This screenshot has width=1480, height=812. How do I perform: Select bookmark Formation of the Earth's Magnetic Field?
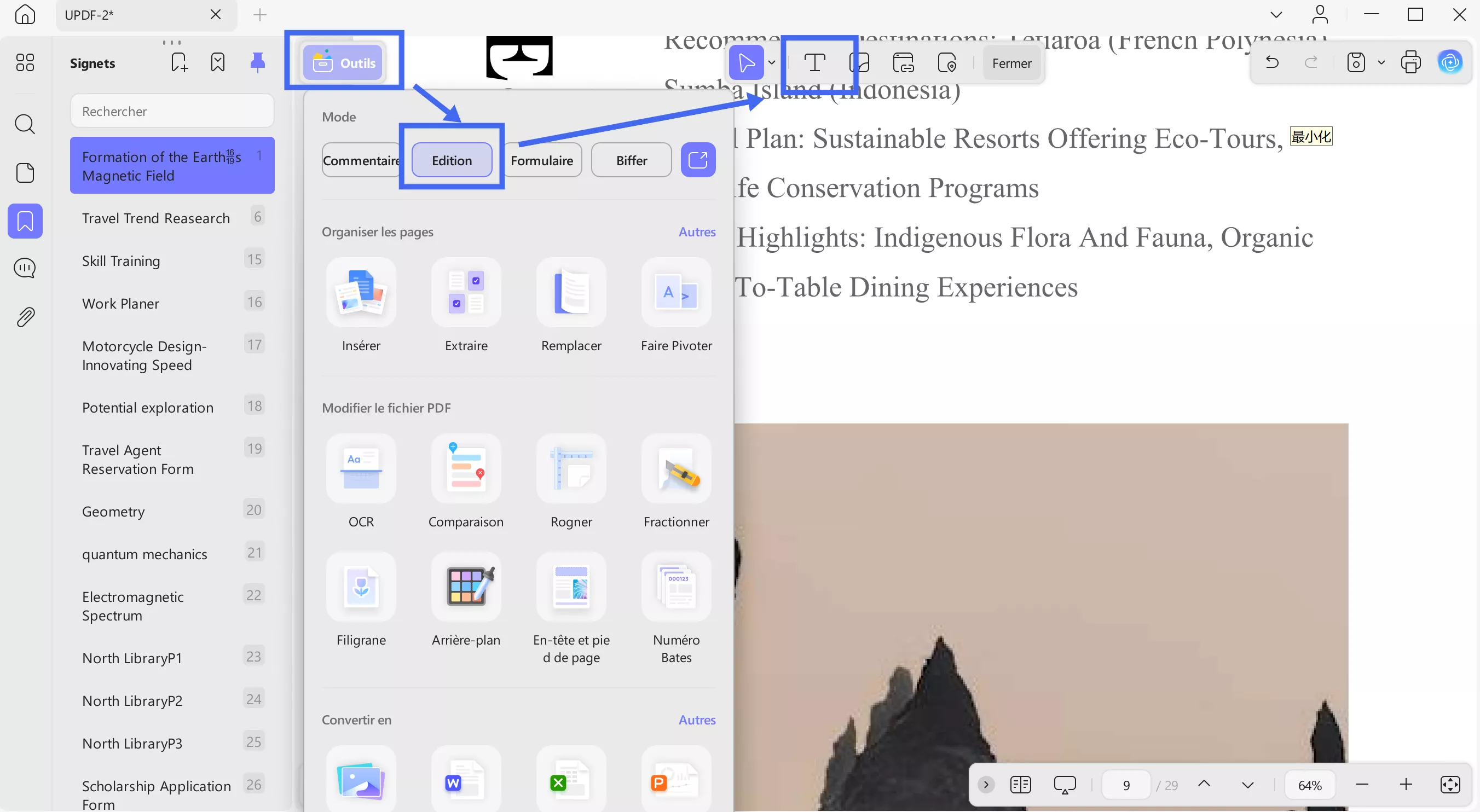[172, 165]
